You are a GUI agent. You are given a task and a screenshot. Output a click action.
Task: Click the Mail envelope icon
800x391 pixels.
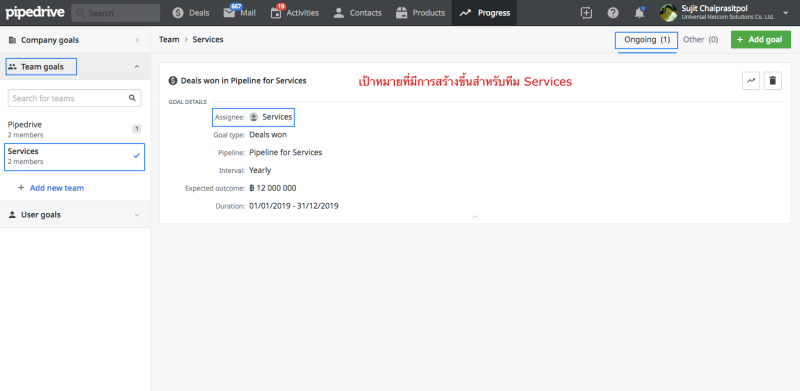230,14
